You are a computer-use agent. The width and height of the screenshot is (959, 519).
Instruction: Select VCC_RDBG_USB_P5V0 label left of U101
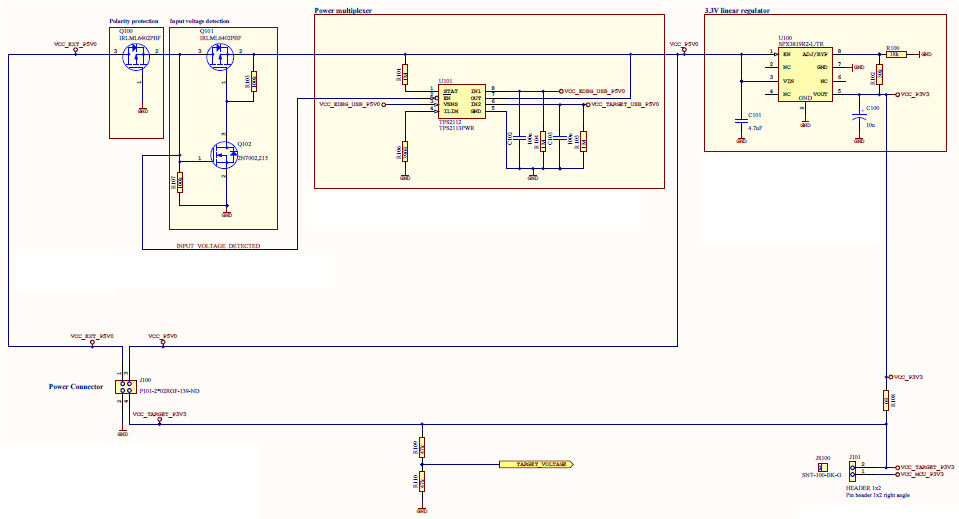[x=349, y=105]
